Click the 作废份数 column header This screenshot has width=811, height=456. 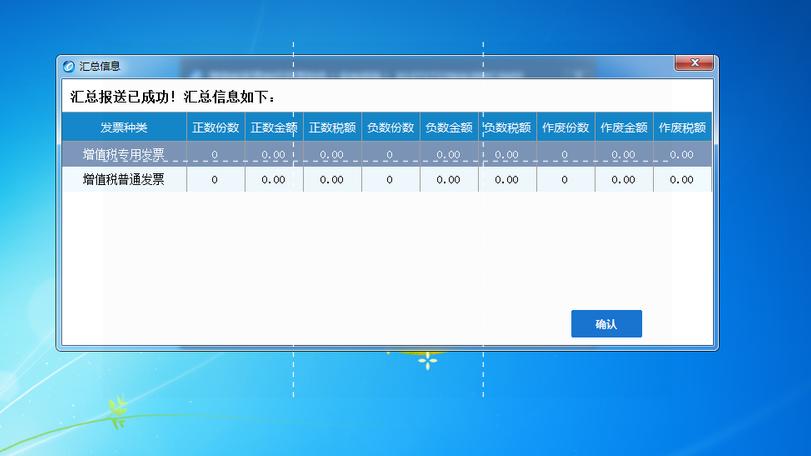[x=566, y=127]
